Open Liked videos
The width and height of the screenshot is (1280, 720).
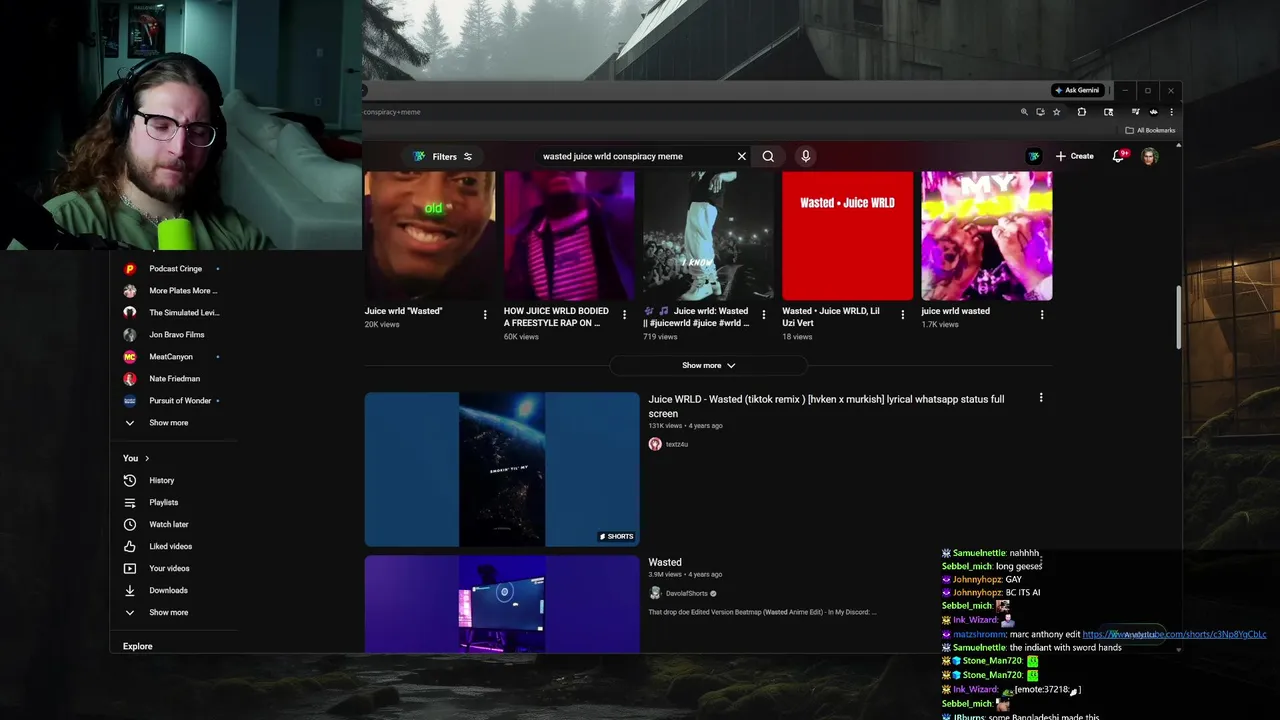[x=171, y=546]
